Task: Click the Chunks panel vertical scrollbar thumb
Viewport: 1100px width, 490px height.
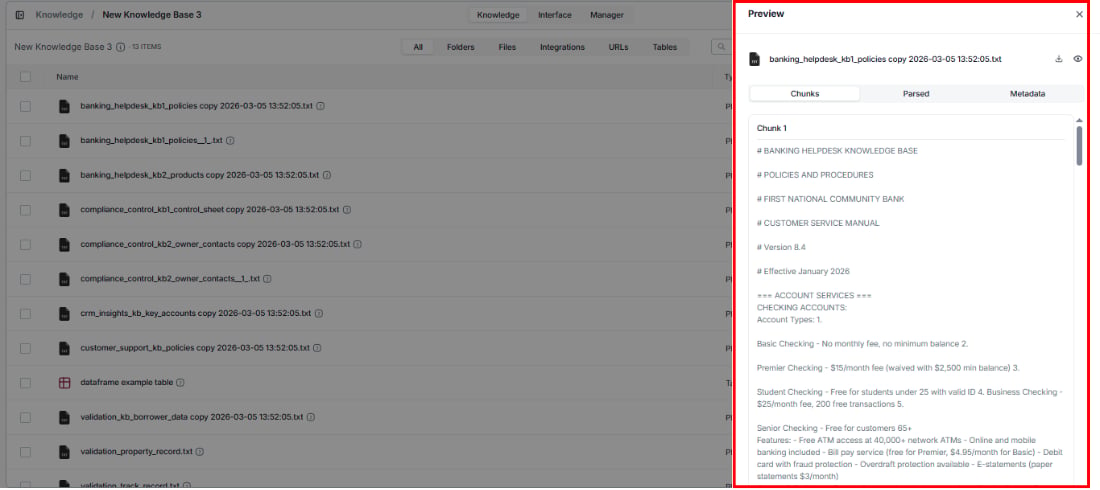Action: point(1079,145)
